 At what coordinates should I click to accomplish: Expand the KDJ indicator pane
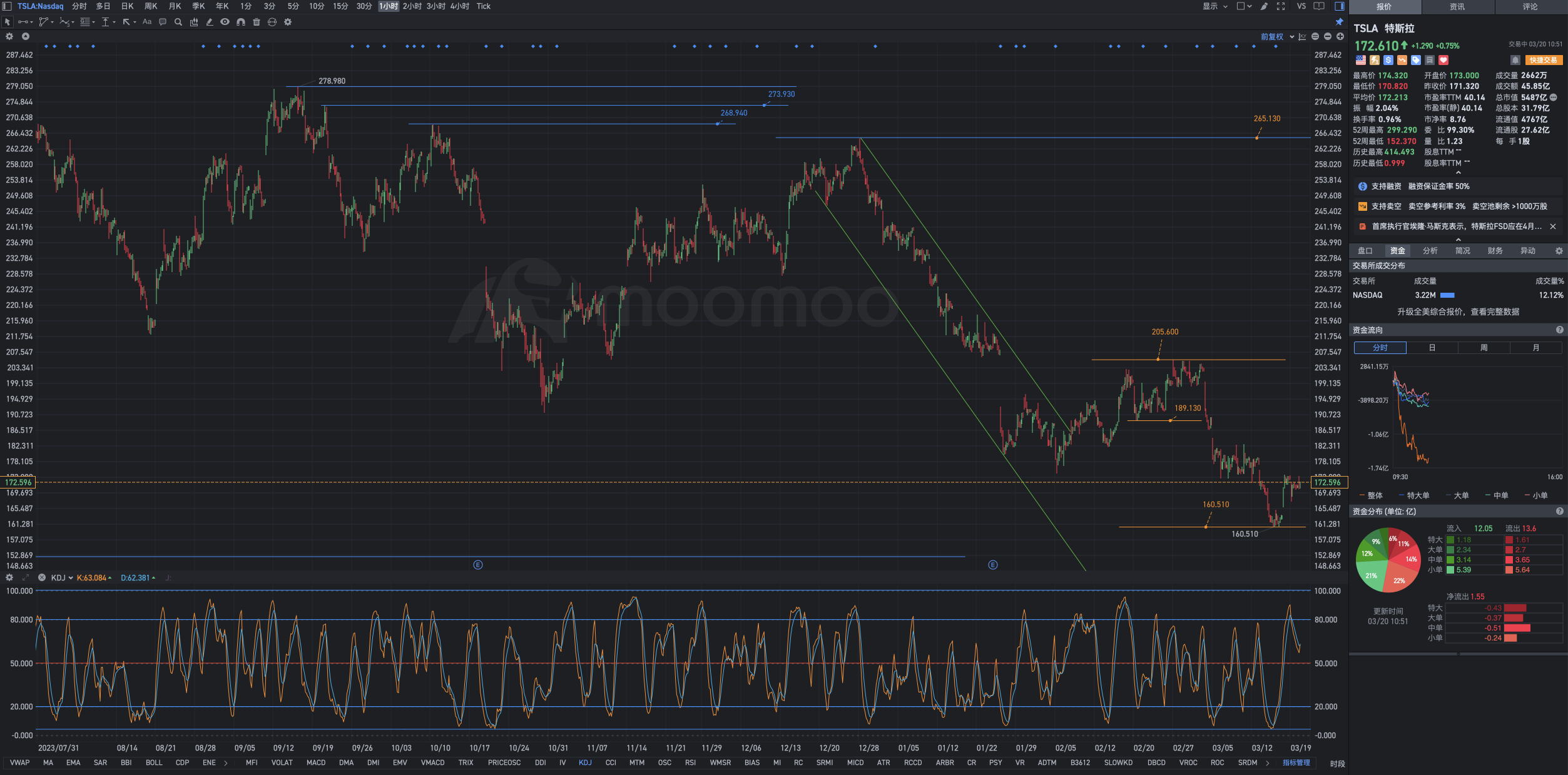[26, 577]
